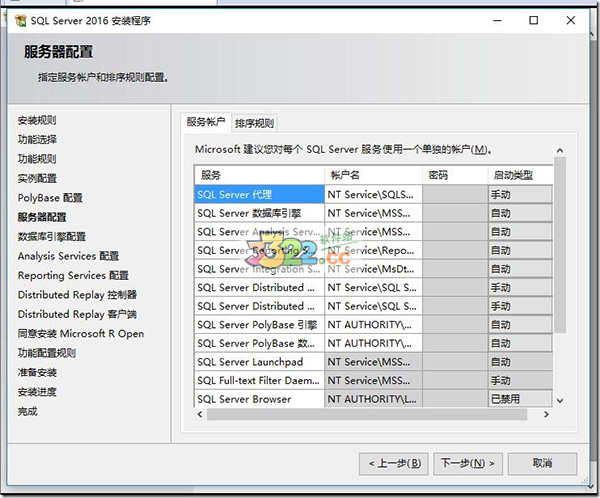Click the 密码 column header

(455, 175)
